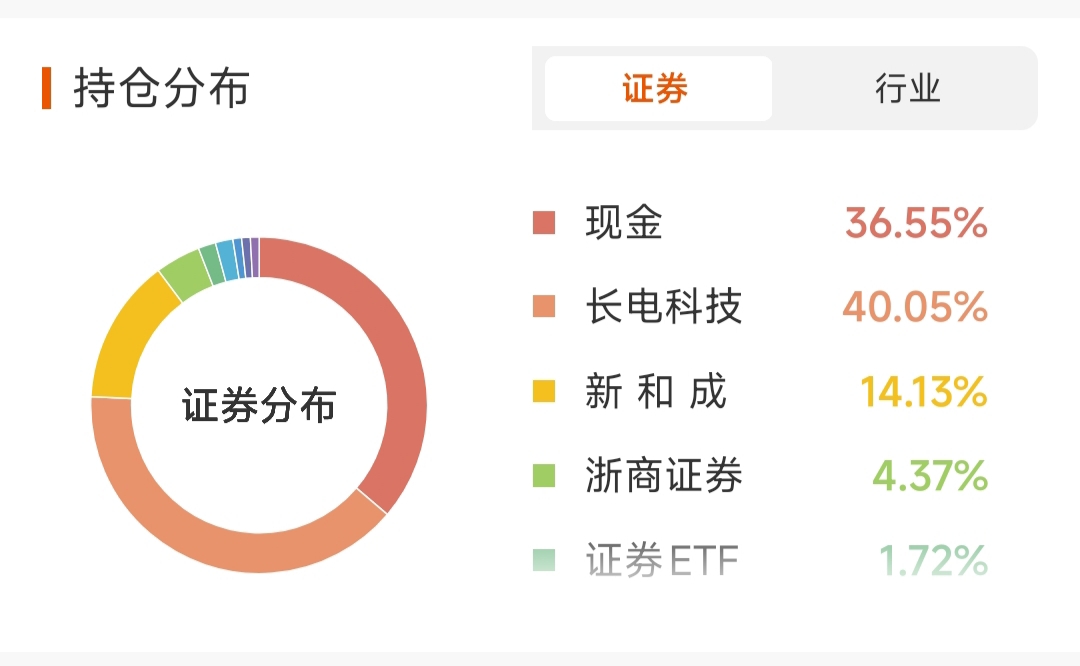
Task: Switch to the 证券 tab
Action: (x=658, y=89)
